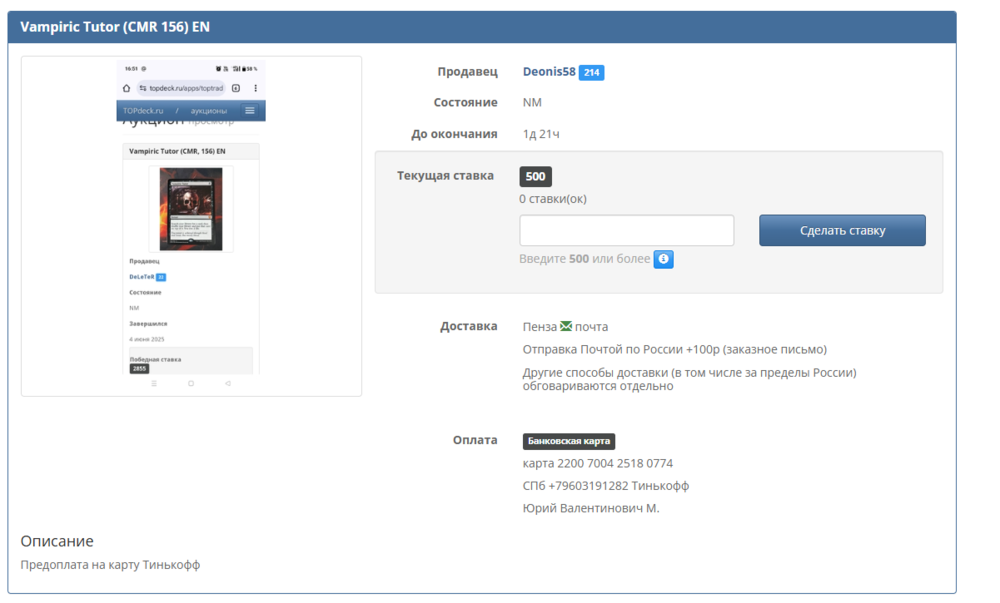Click the bid amount input field
Viewport: 1000px width, 603px height.
(x=626, y=230)
